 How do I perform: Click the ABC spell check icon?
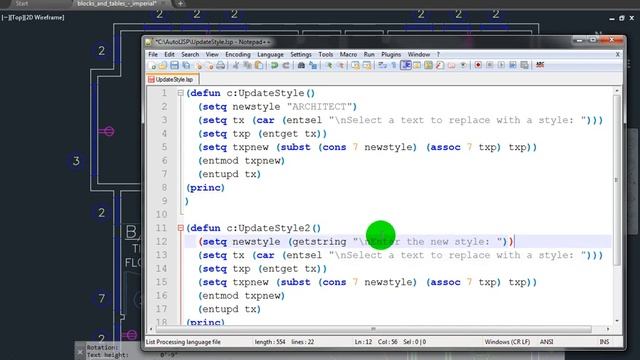(540, 65)
